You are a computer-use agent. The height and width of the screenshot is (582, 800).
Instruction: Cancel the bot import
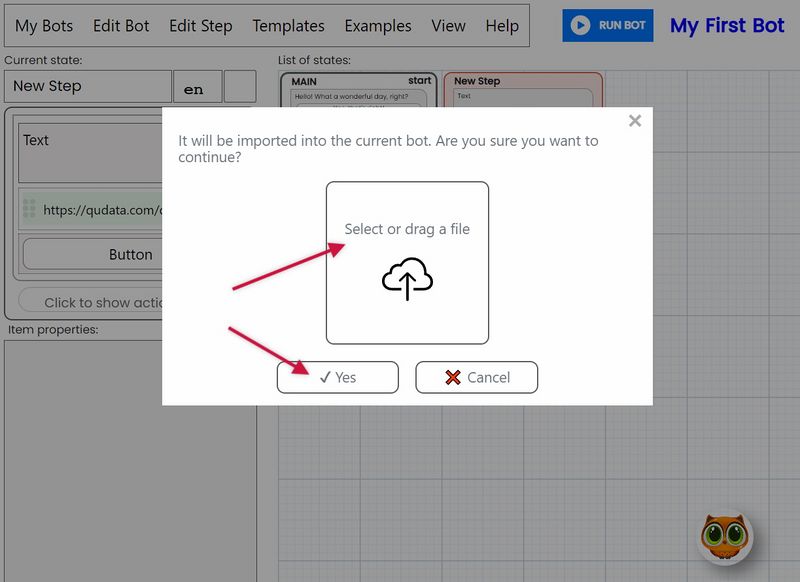tap(477, 377)
